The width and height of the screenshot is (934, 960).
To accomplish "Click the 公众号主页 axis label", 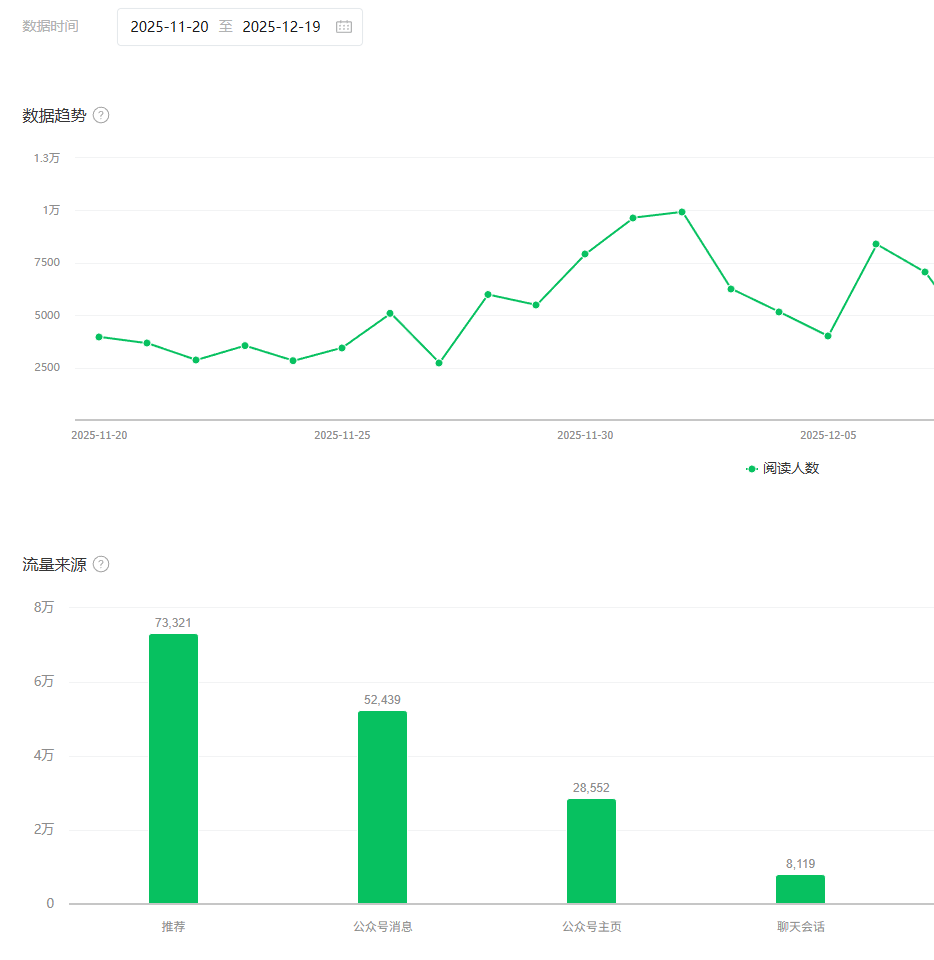I will pos(592,926).
